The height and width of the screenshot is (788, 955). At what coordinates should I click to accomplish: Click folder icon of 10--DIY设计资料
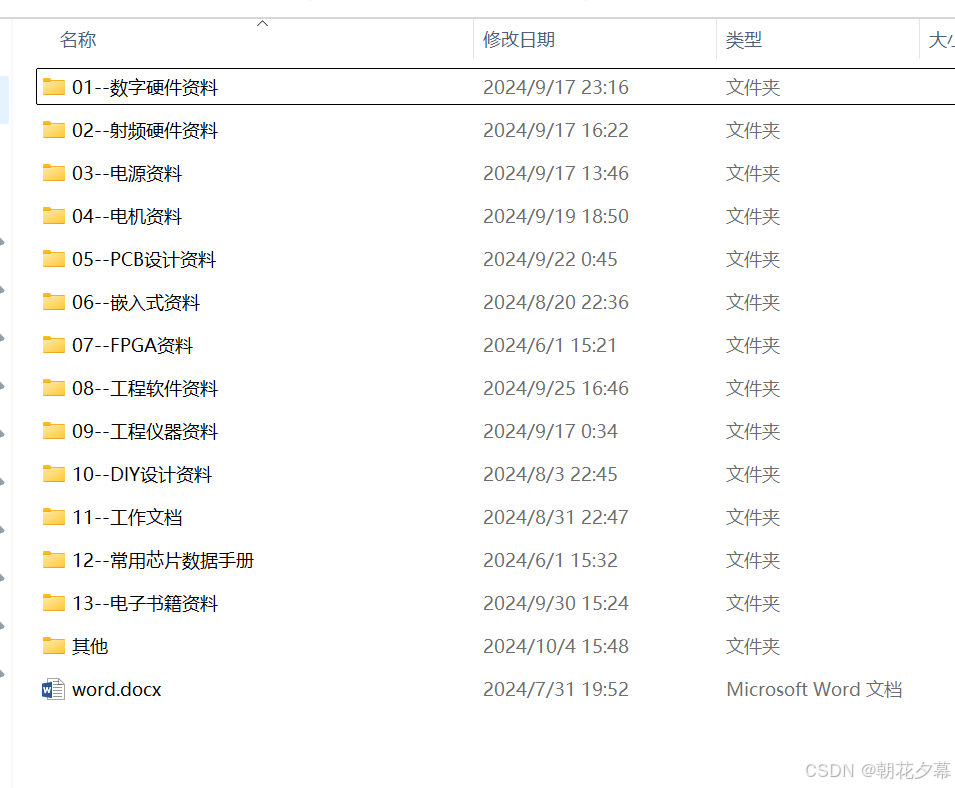[54, 474]
